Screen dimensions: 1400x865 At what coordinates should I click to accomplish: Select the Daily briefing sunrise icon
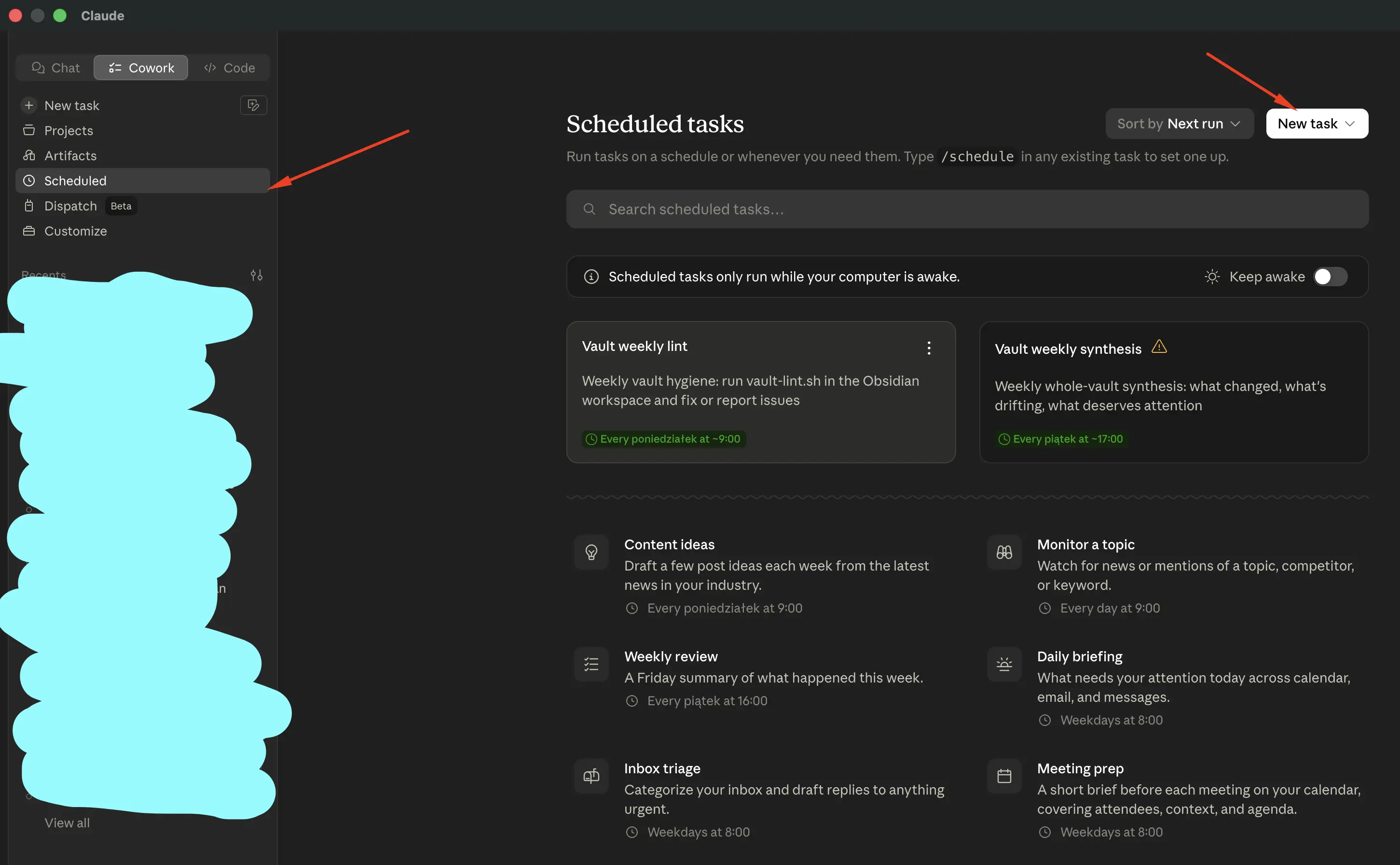pyautogui.click(x=1004, y=664)
